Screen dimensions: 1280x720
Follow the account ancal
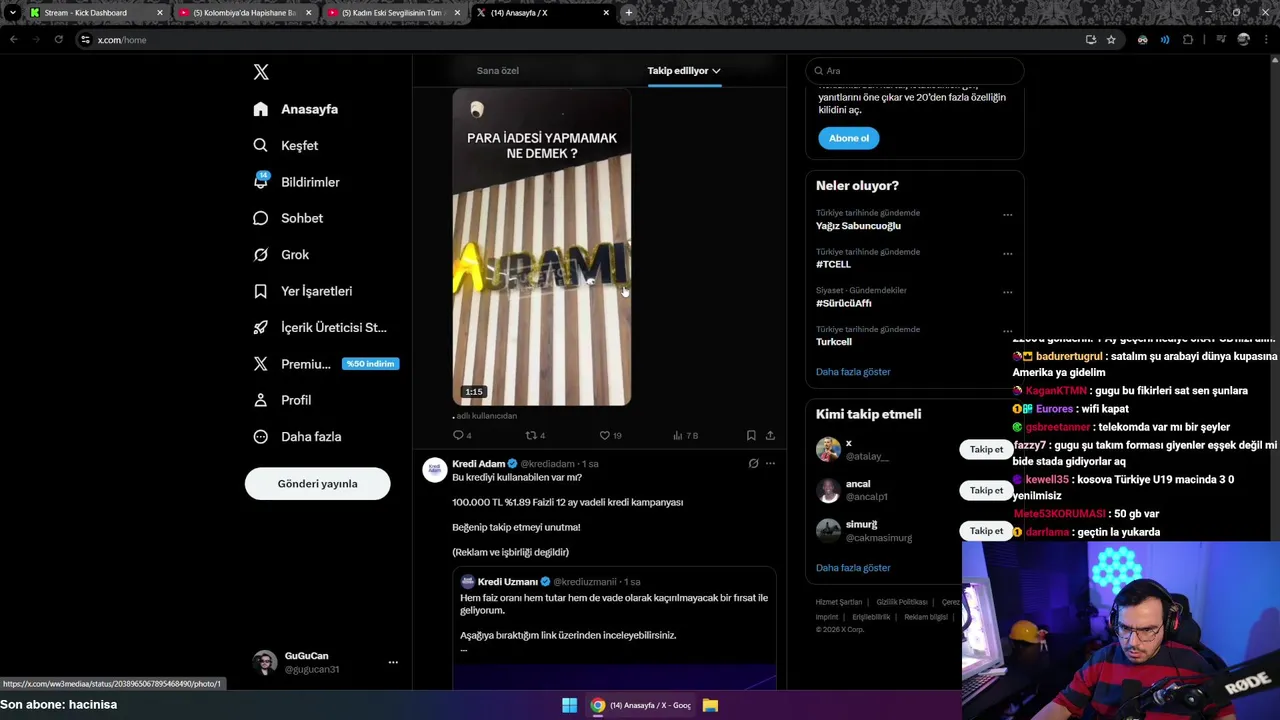point(986,490)
